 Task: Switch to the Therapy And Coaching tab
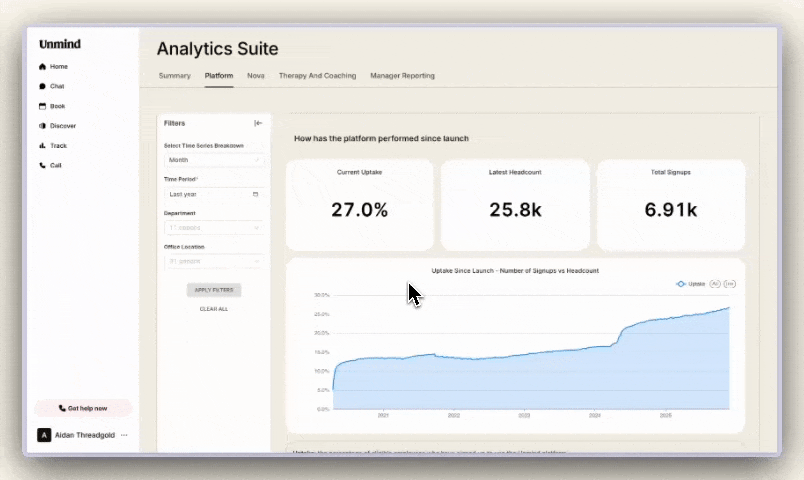point(317,76)
